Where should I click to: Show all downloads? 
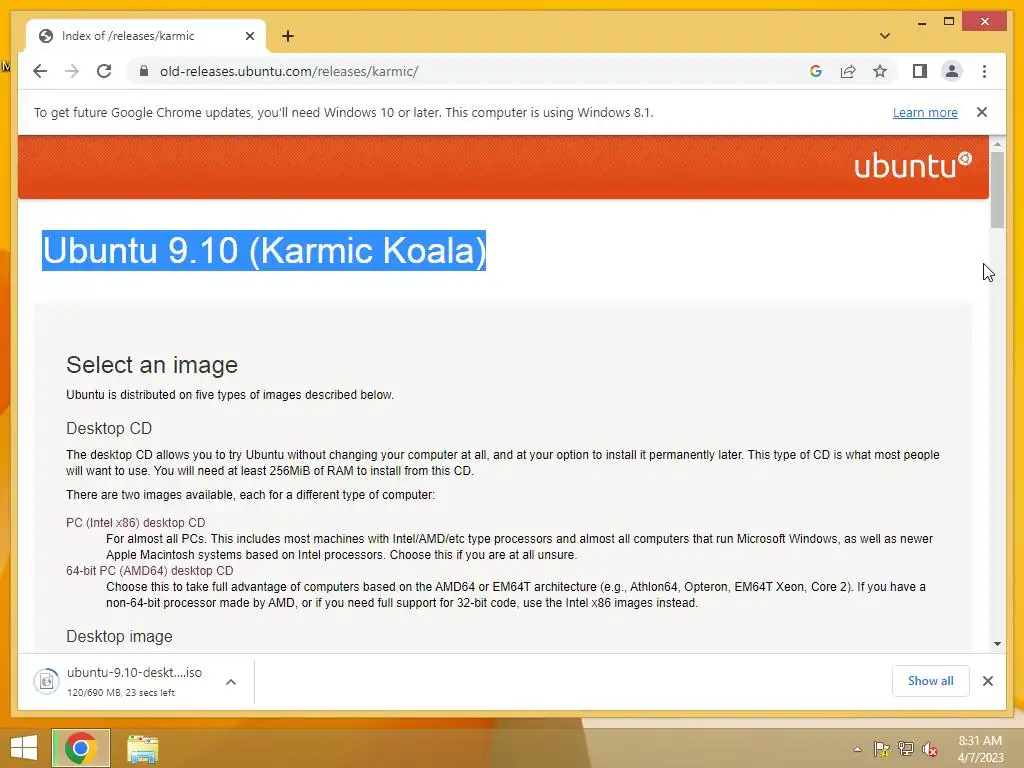[931, 681]
